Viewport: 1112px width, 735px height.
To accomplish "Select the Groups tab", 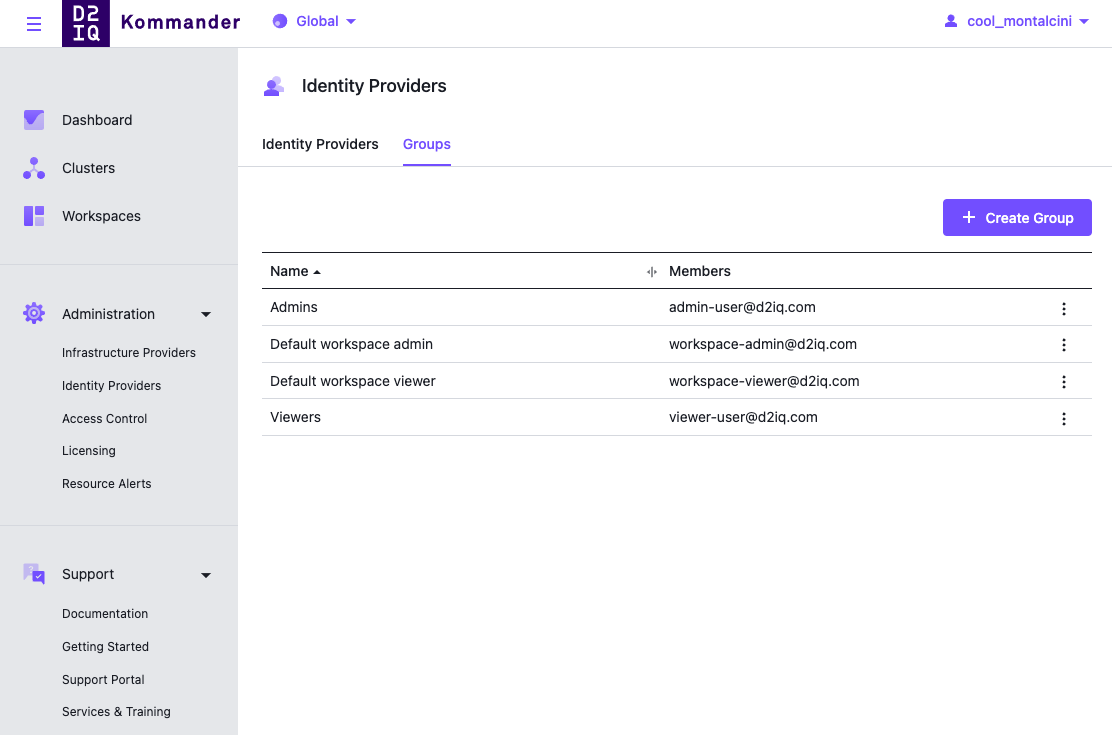I will (x=427, y=144).
